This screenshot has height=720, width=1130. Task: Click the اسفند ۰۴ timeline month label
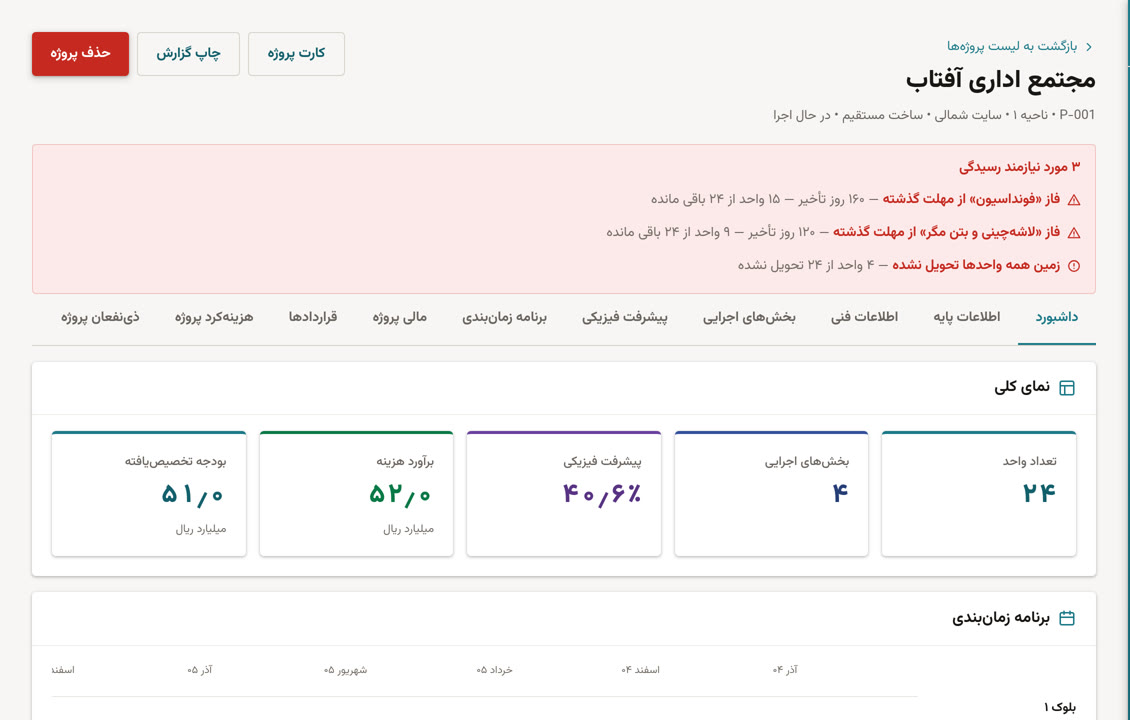pos(641,670)
